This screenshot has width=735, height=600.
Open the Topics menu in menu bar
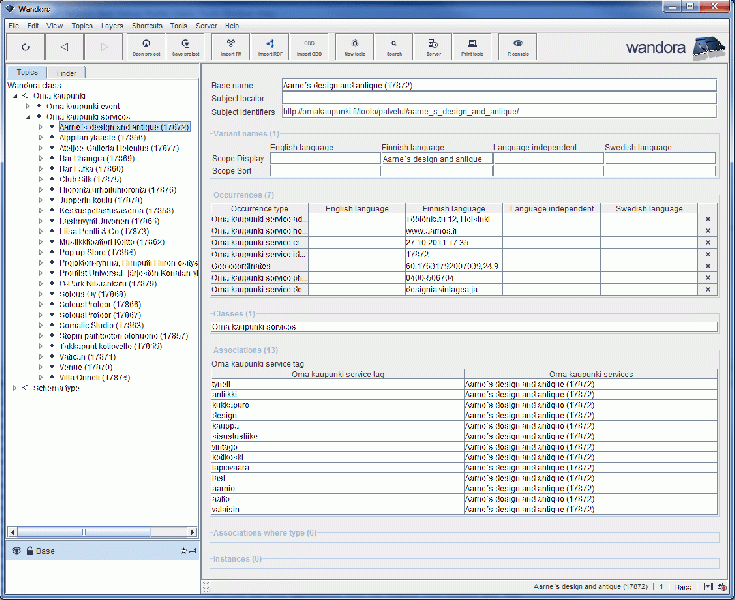(x=82, y=24)
